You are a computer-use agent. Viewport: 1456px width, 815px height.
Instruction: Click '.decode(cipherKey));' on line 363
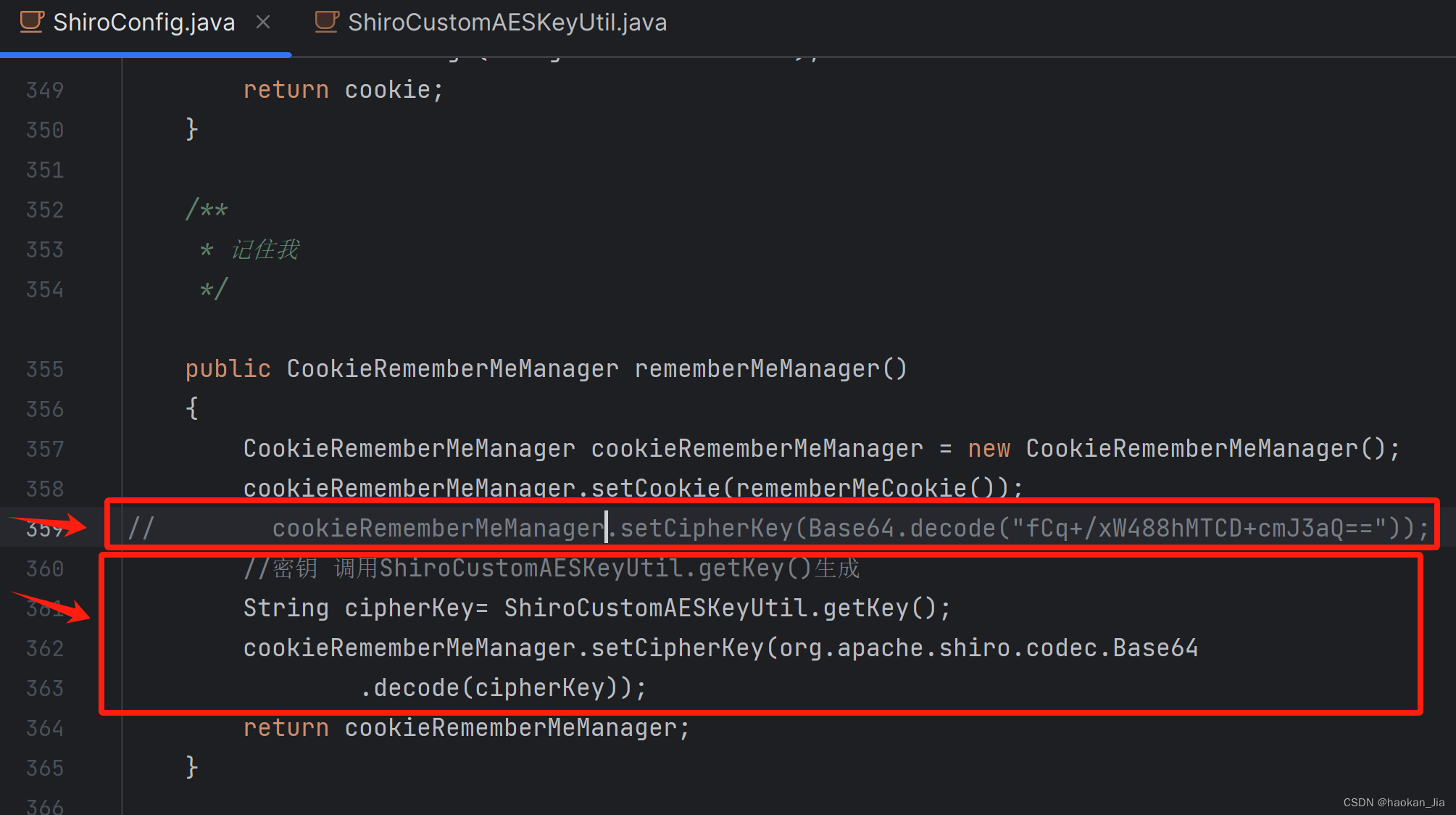(x=503, y=687)
